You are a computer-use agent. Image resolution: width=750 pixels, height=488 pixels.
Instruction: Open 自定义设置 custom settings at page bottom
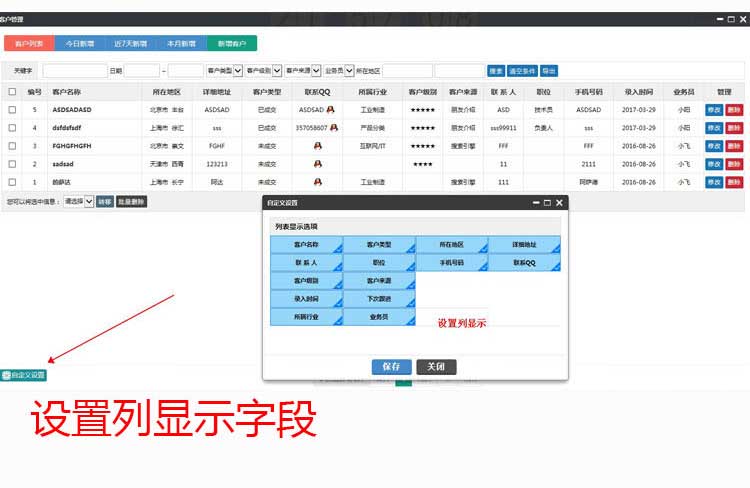(x=23, y=375)
